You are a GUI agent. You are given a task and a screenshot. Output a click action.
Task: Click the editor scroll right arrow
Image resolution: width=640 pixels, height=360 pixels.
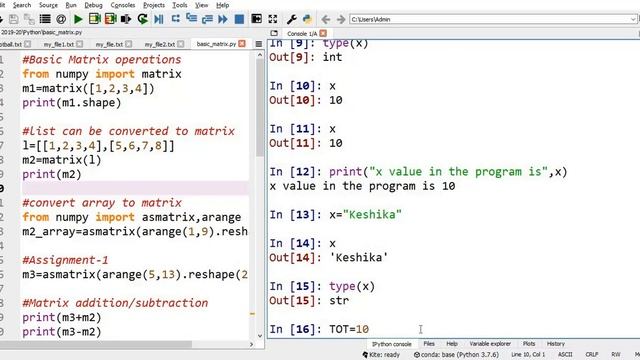251,344
